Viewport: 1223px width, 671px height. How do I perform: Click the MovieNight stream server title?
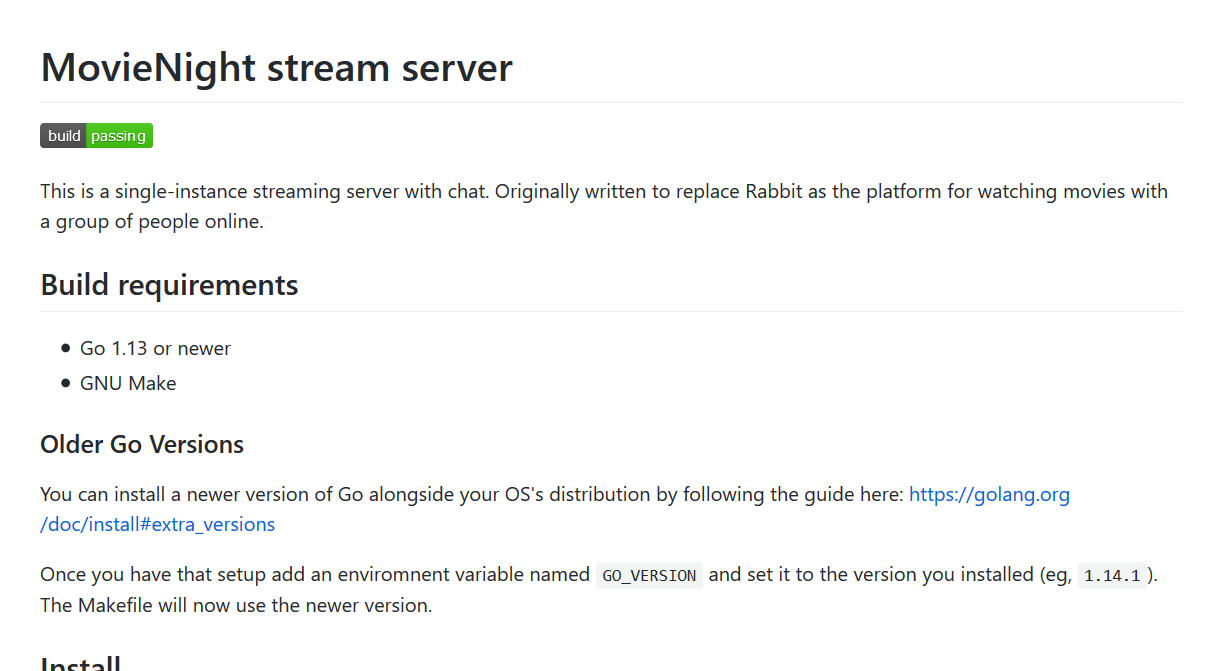tap(276, 67)
